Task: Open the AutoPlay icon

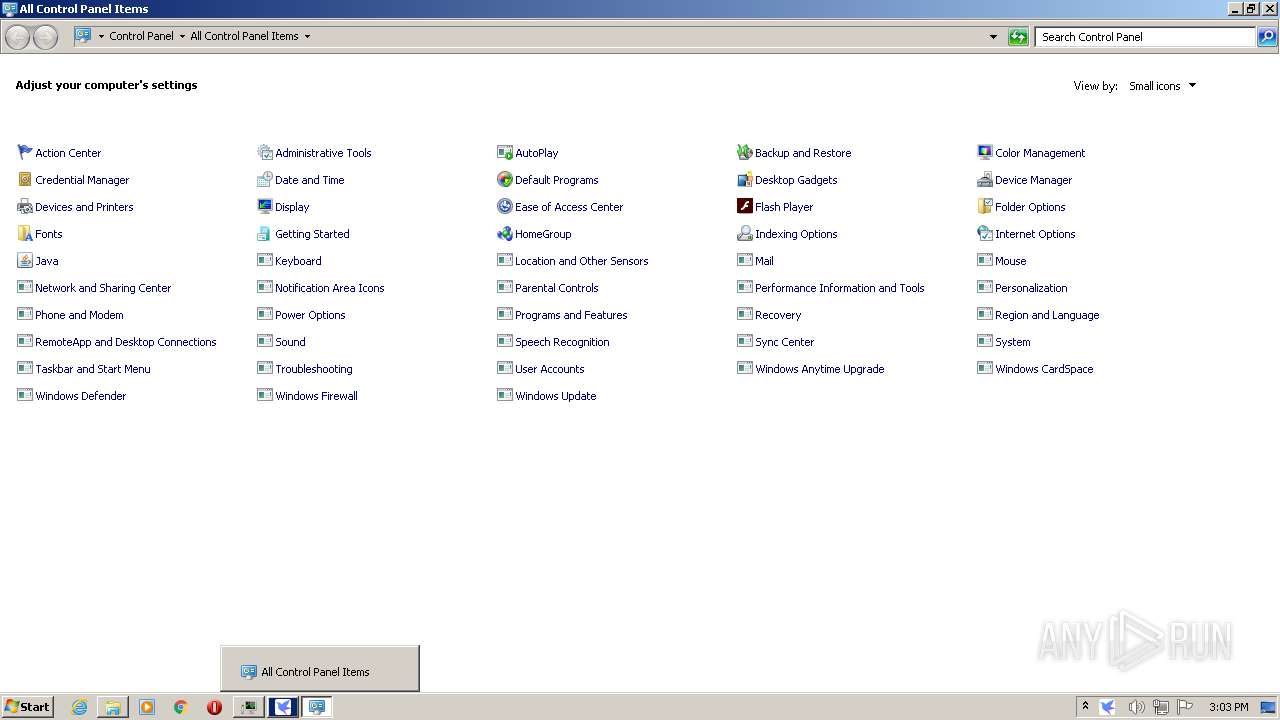Action: click(505, 152)
